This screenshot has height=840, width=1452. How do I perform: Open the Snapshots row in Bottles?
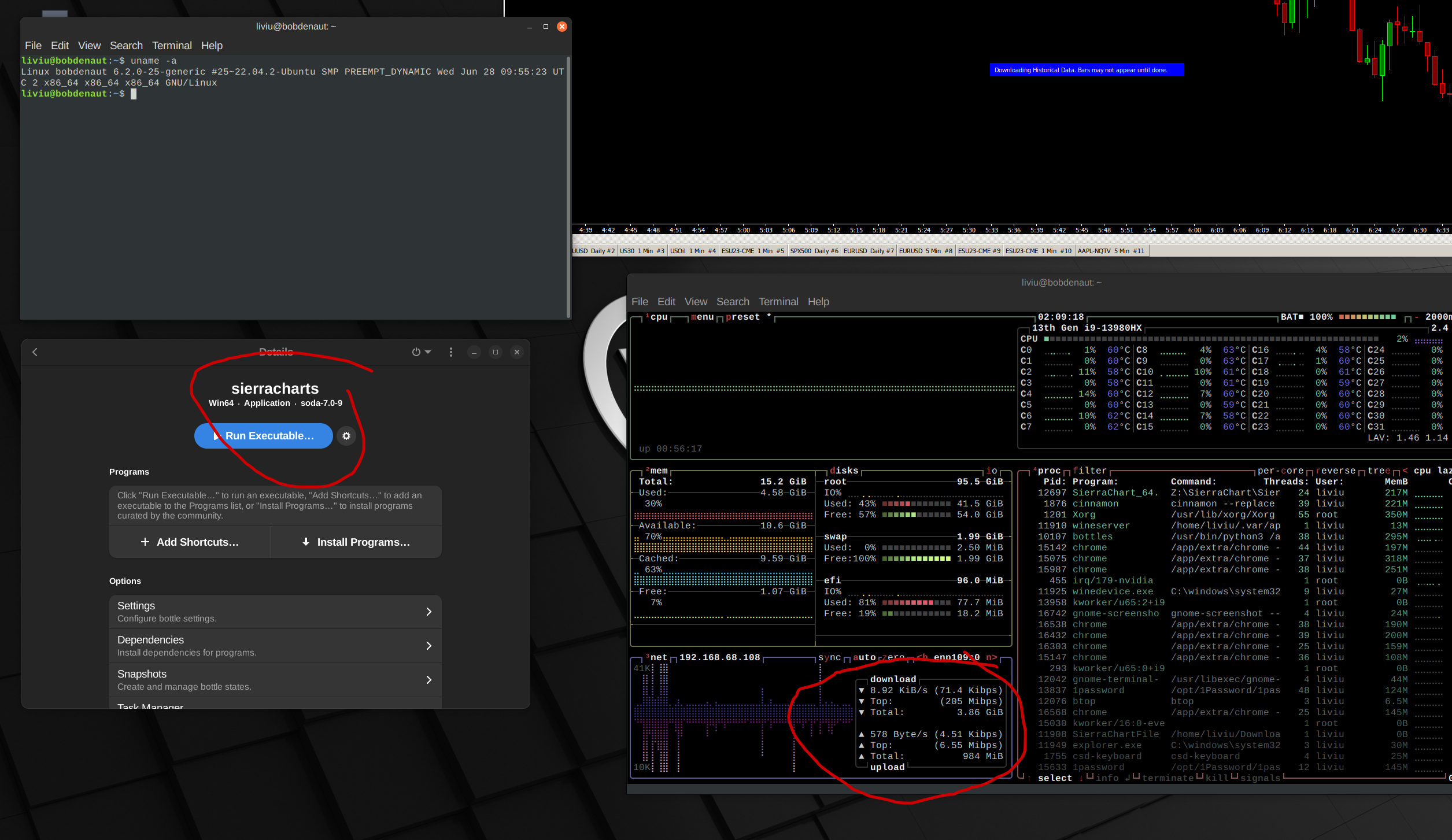pyautogui.click(x=275, y=680)
